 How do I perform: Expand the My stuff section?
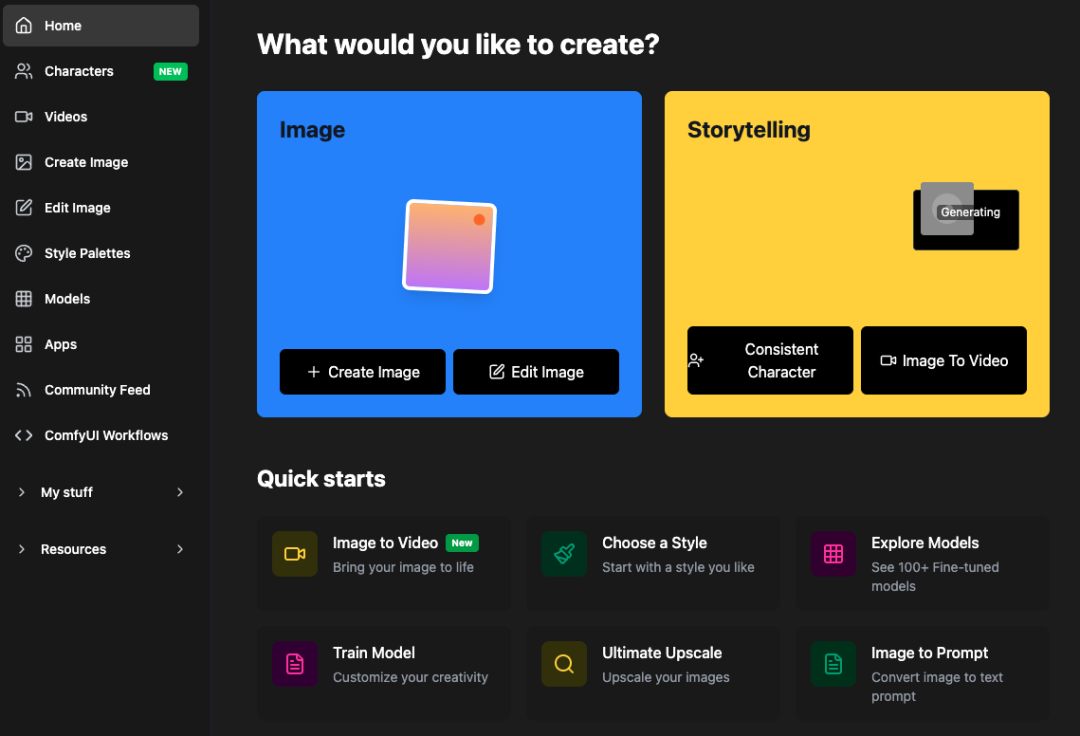(101, 492)
